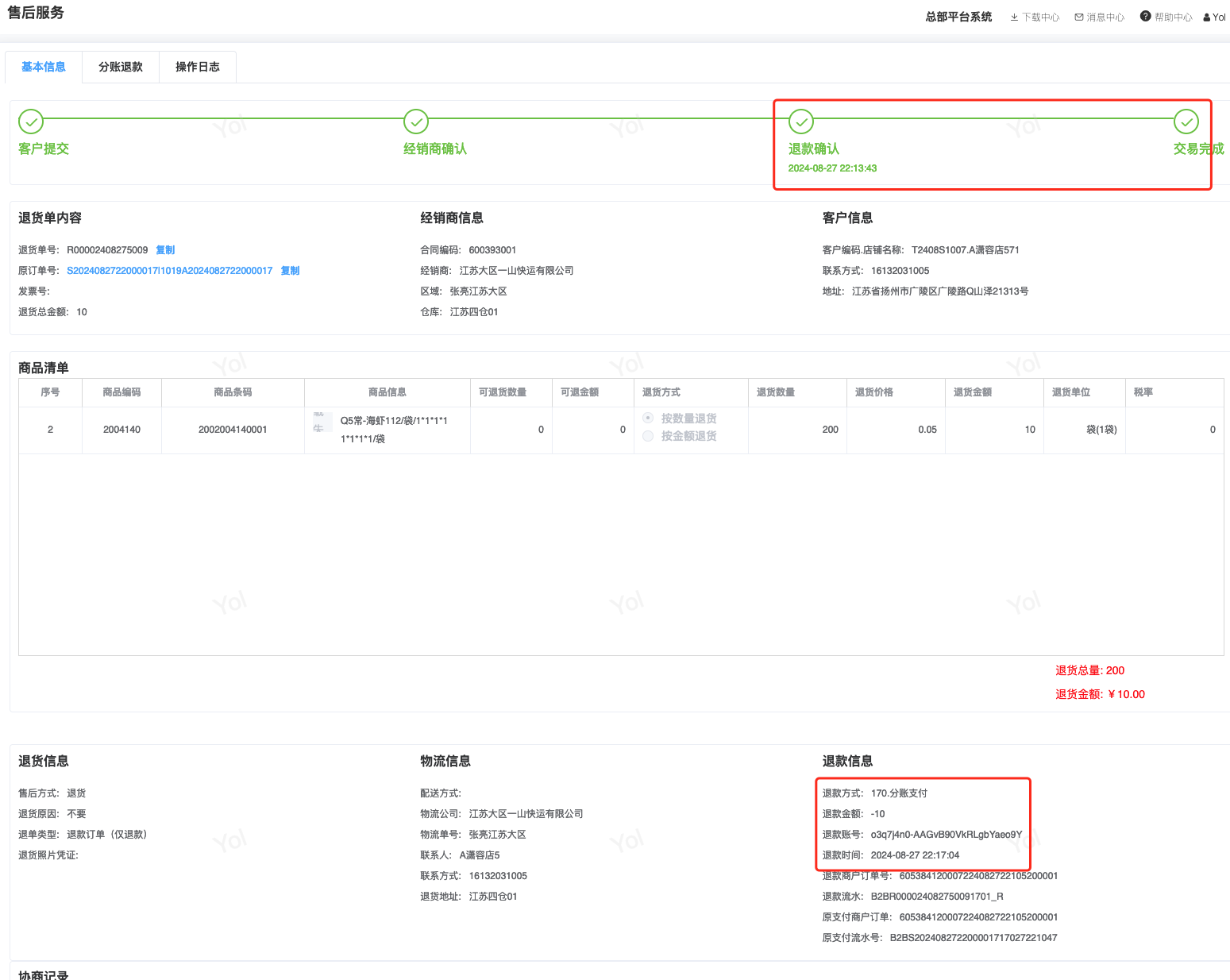
Task: Click the download center icon
Action: pyautogui.click(x=1014, y=17)
